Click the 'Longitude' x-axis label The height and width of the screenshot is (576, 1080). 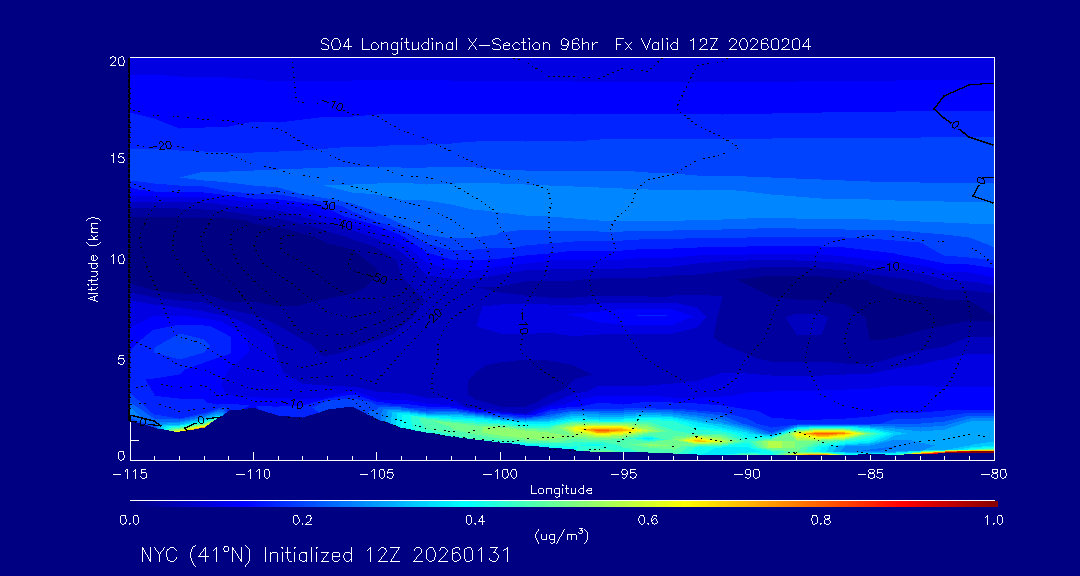(x=561, y=490)
